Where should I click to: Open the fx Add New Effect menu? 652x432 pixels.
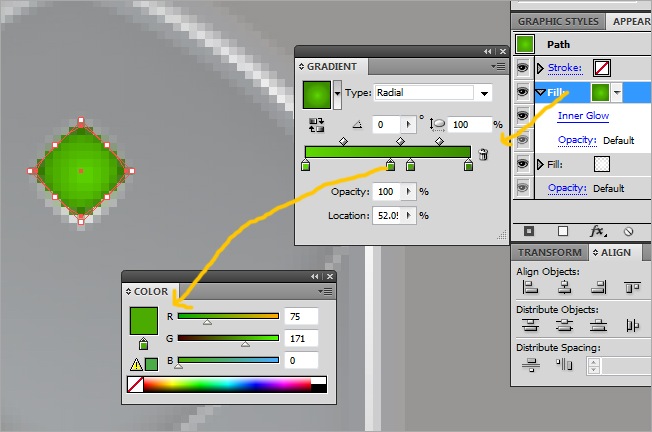[598, 231]
